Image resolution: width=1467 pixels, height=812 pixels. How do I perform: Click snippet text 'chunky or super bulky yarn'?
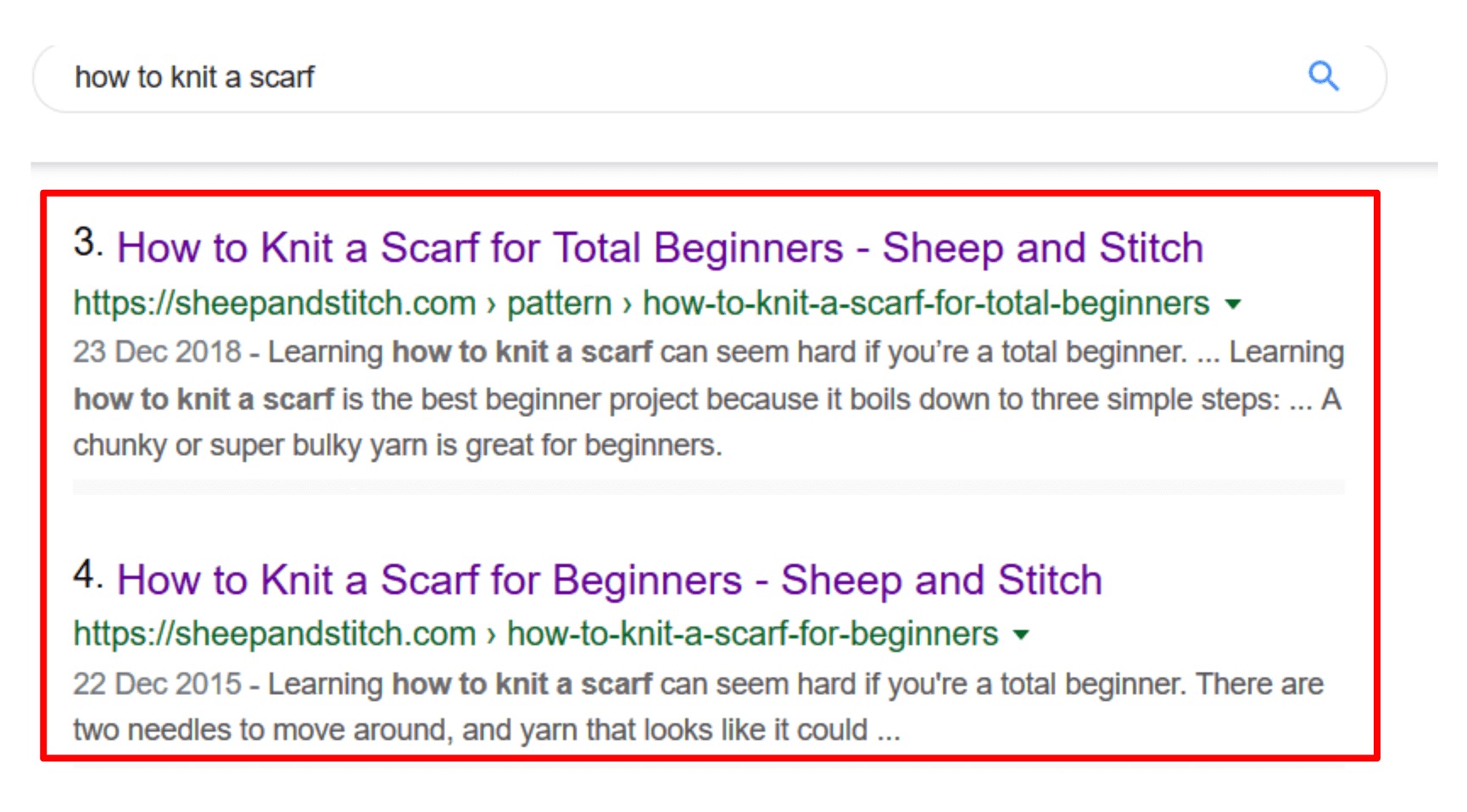(250, 446)
